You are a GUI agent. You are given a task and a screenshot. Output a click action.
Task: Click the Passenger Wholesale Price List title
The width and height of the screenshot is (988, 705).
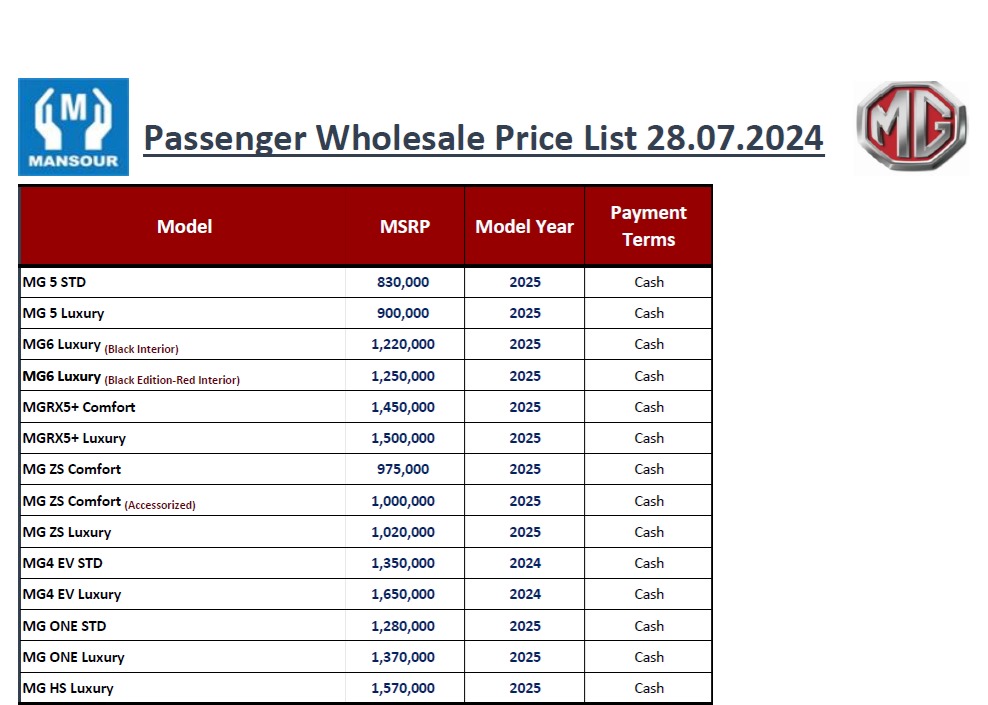(x=483, y=137)
